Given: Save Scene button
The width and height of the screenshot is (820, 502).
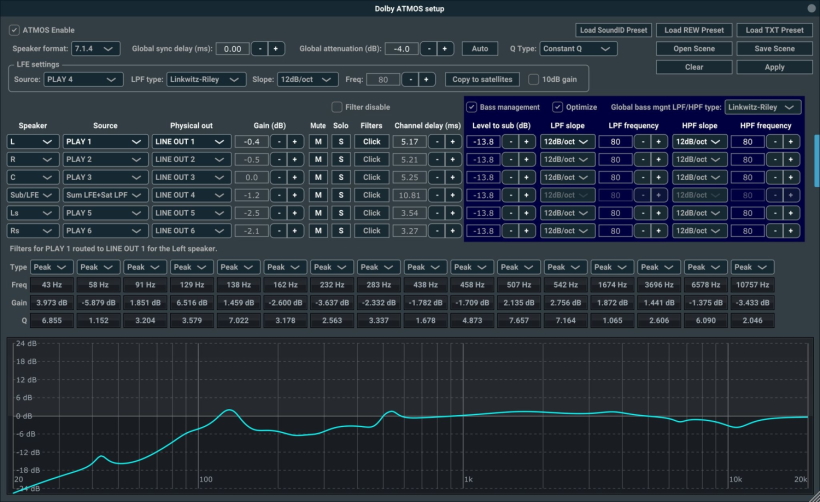Looking at the screenshot, I should coord(775,49).
